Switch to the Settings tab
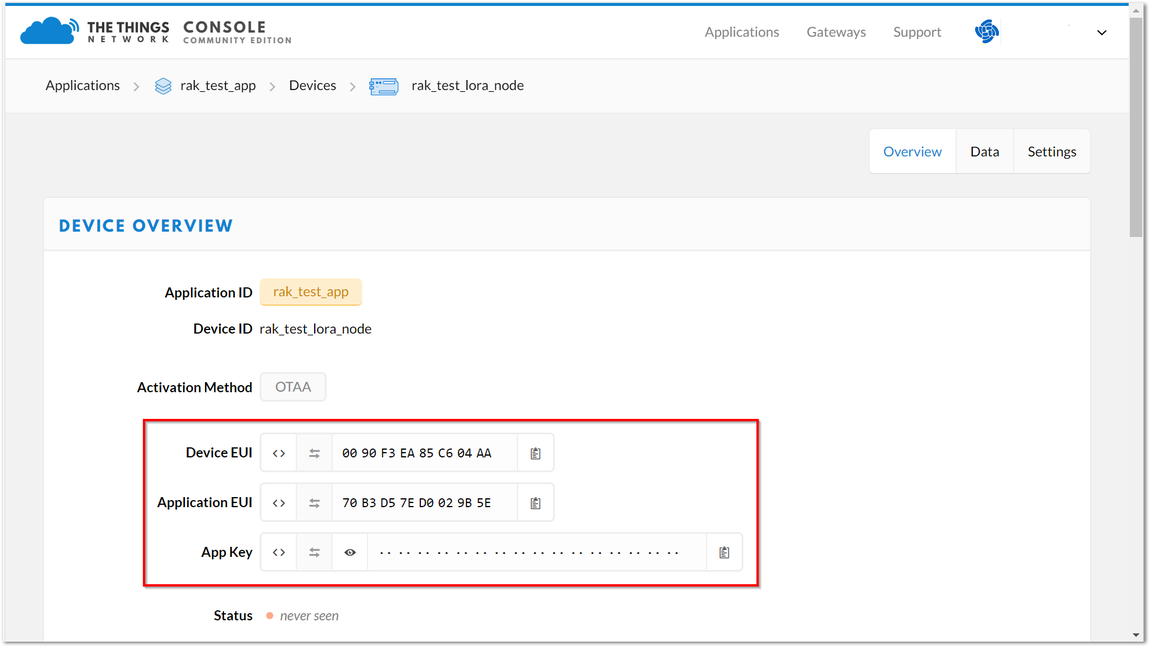The width and height of the screenshot is (1150, 647). click(1052, 151)
